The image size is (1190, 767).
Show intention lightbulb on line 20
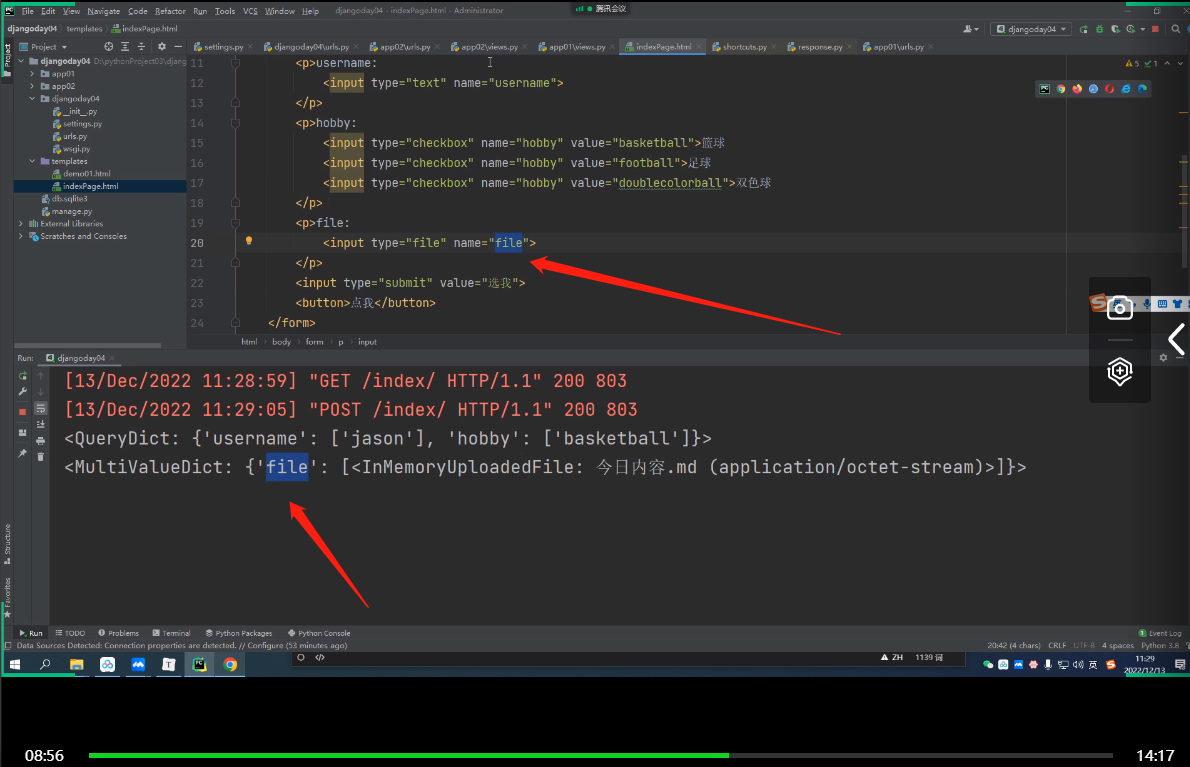[248, 241]
